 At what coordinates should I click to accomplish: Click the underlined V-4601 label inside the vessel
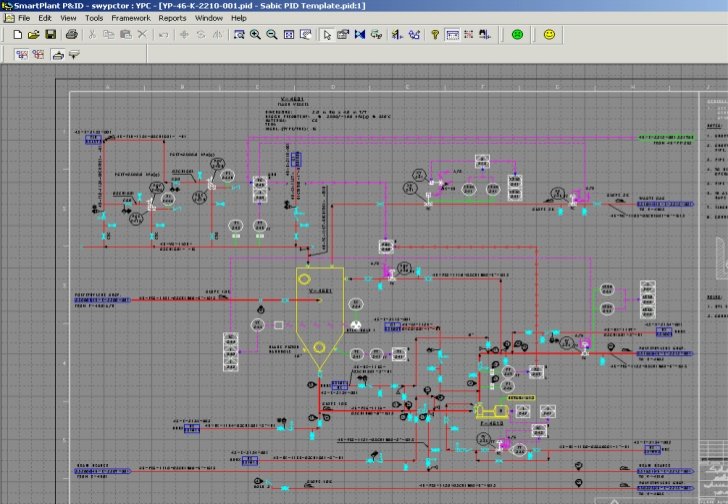click(x=320, y=291)
